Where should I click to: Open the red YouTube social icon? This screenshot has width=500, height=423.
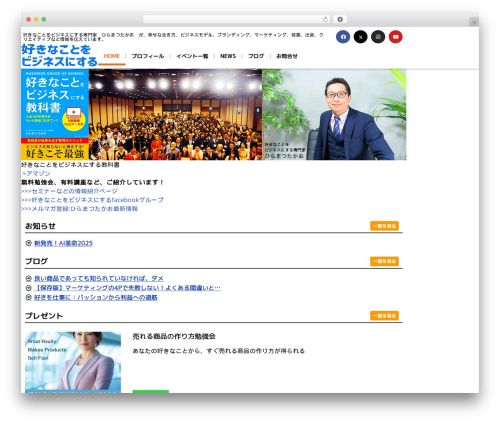pos(396,37)
